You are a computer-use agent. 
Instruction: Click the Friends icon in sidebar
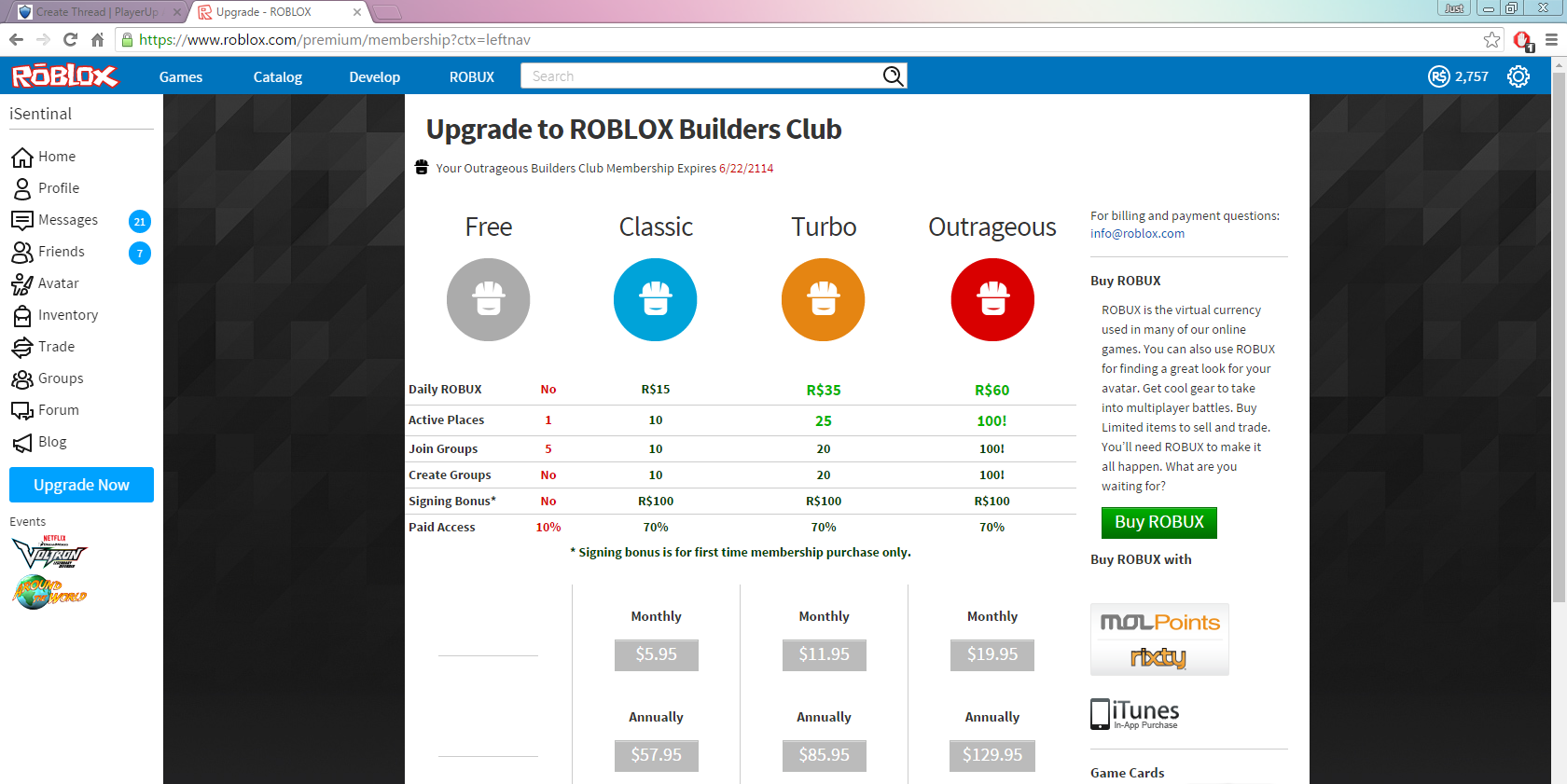(22, 252)
